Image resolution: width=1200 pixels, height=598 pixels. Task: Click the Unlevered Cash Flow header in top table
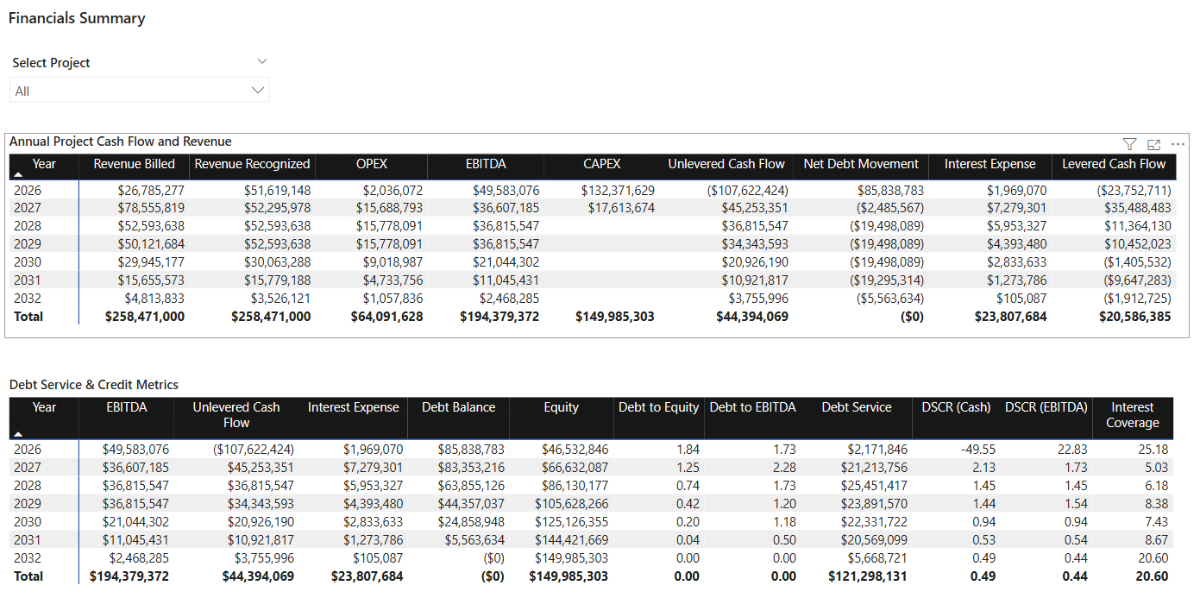(x=726, y=164)
